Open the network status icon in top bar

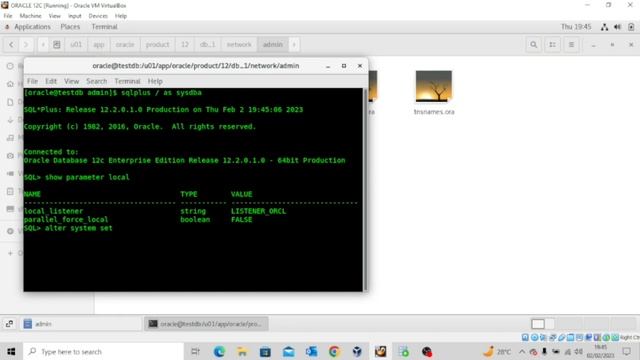tap(604, 27)
